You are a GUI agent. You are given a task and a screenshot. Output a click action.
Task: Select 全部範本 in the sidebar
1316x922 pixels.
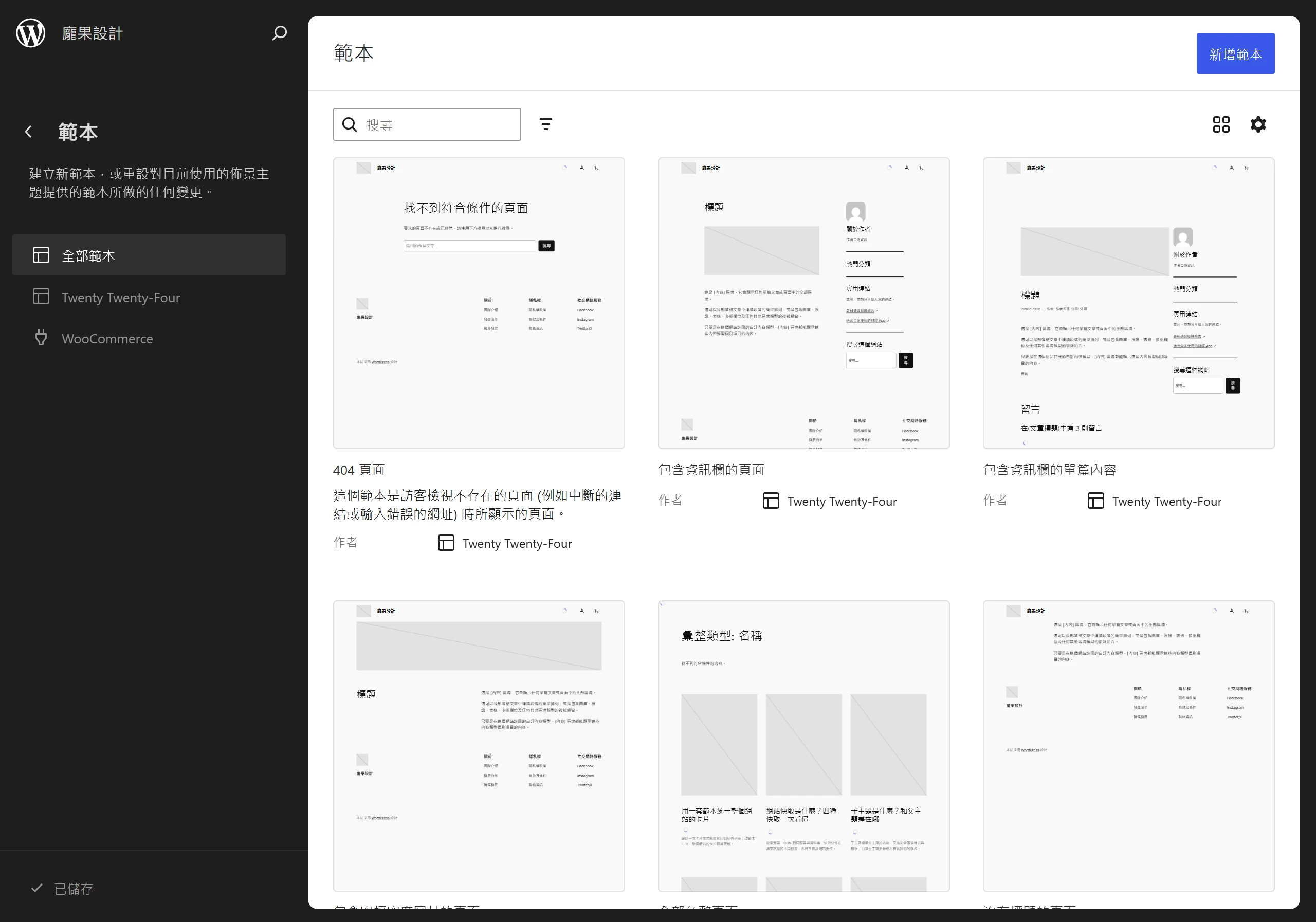(149, 255)
